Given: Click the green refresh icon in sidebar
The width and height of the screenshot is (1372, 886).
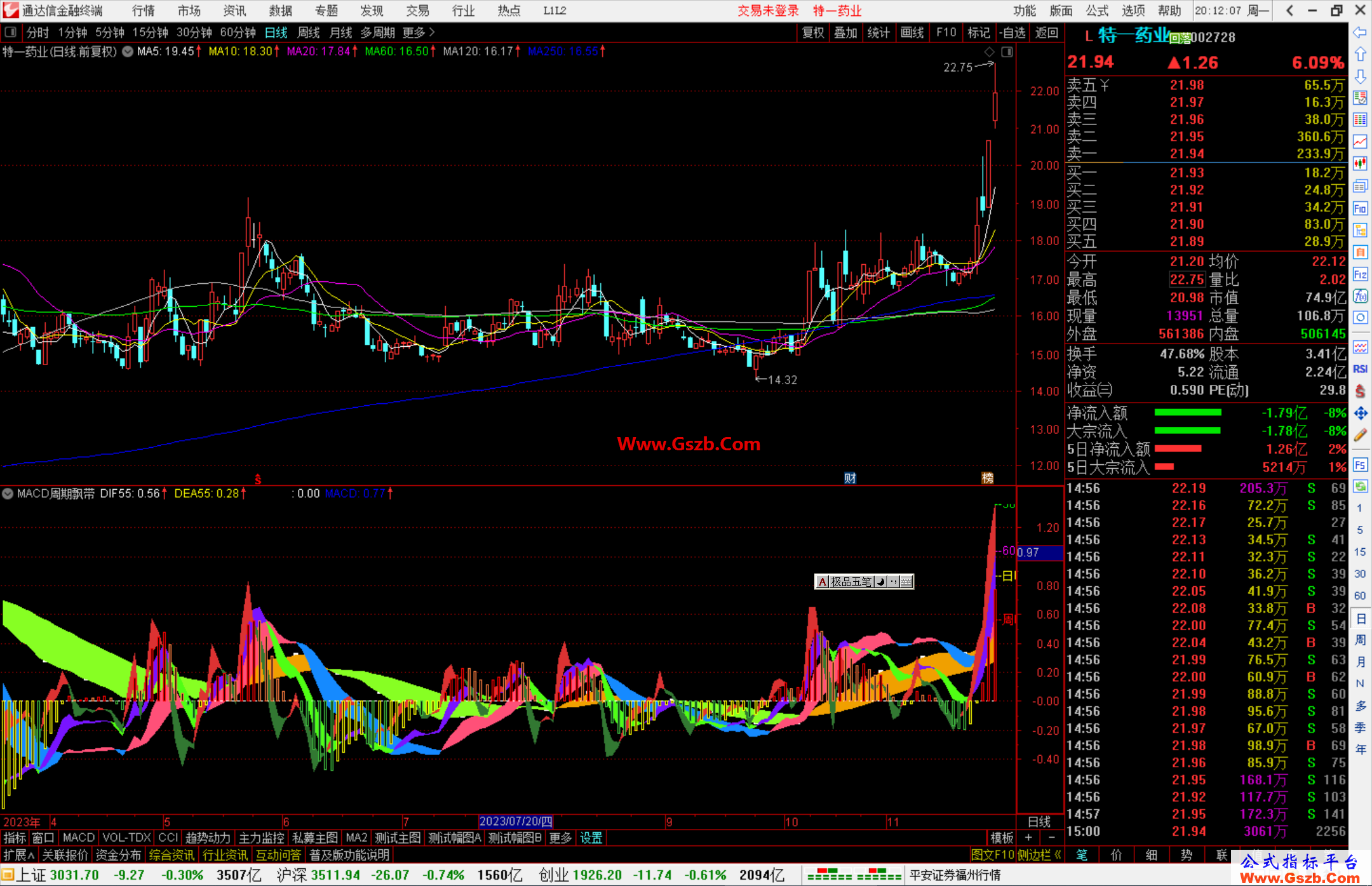Looking at the screenshot, I should (1360, 487).
